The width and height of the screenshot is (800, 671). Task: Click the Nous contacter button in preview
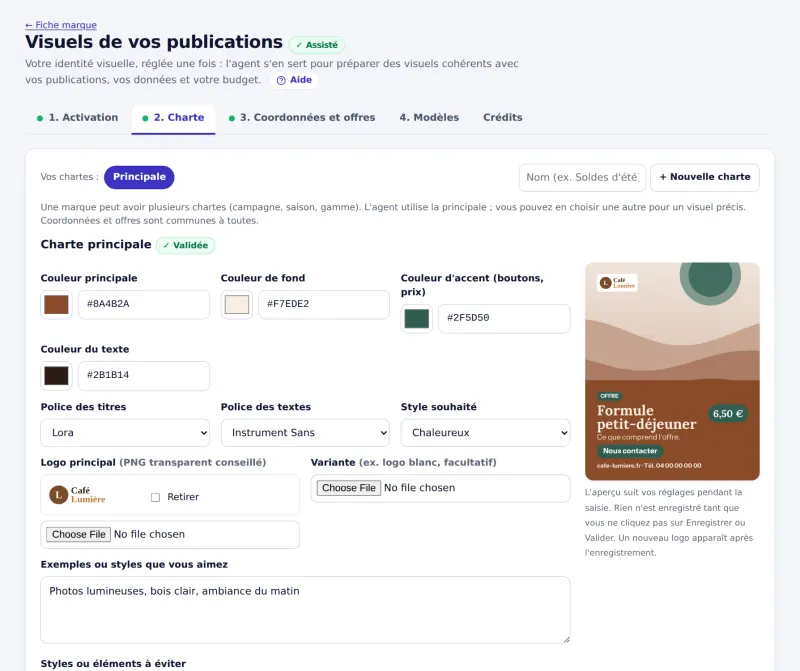pyautogui.click(x=630, y=451)
